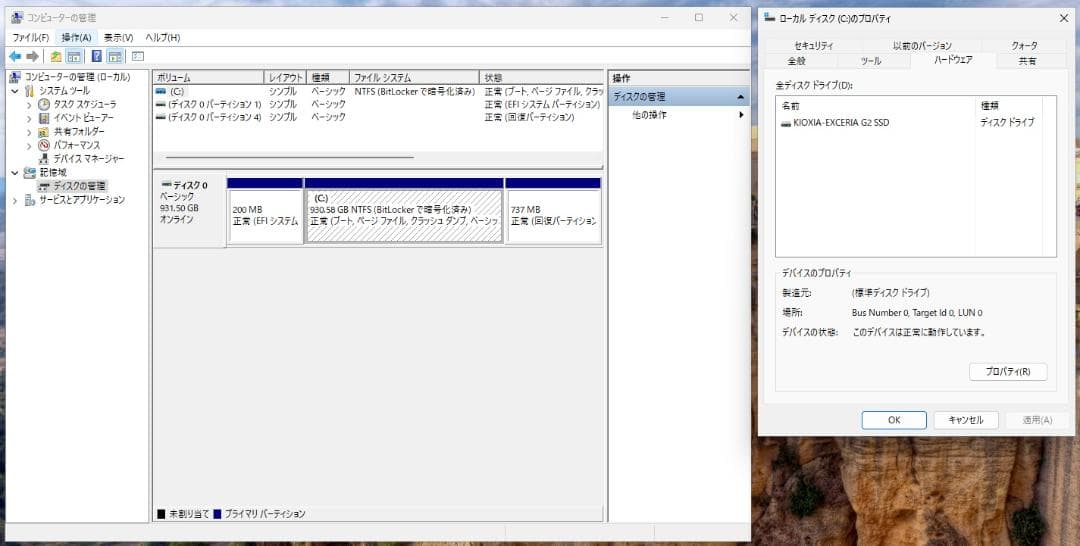Click the キャンセル button

(966, 420)
